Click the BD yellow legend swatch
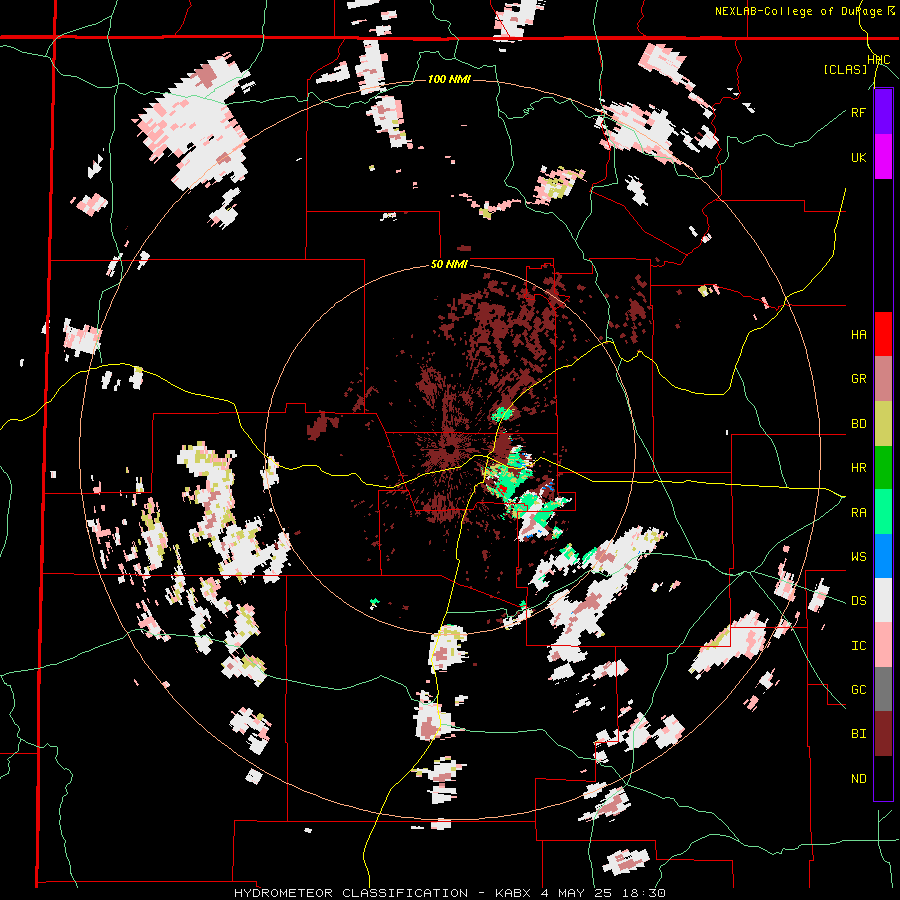 click(x=883, y=424)
